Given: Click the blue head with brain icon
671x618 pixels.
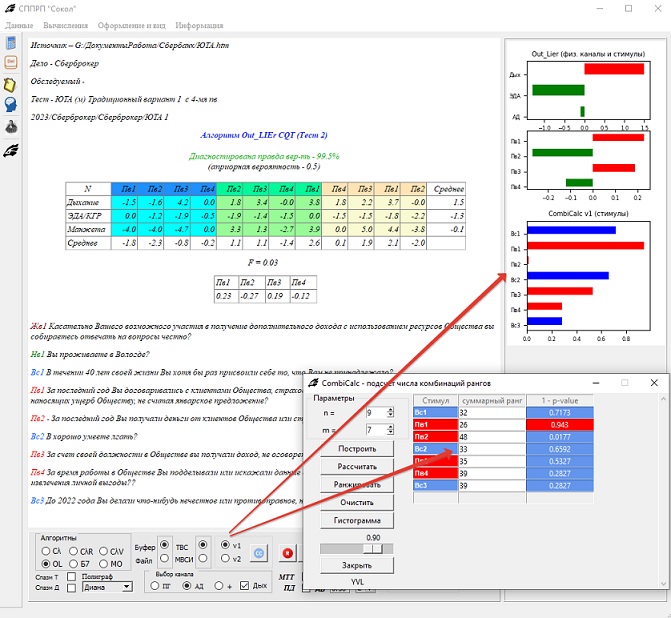Looking at the screenshot, I should pos(11,105).
